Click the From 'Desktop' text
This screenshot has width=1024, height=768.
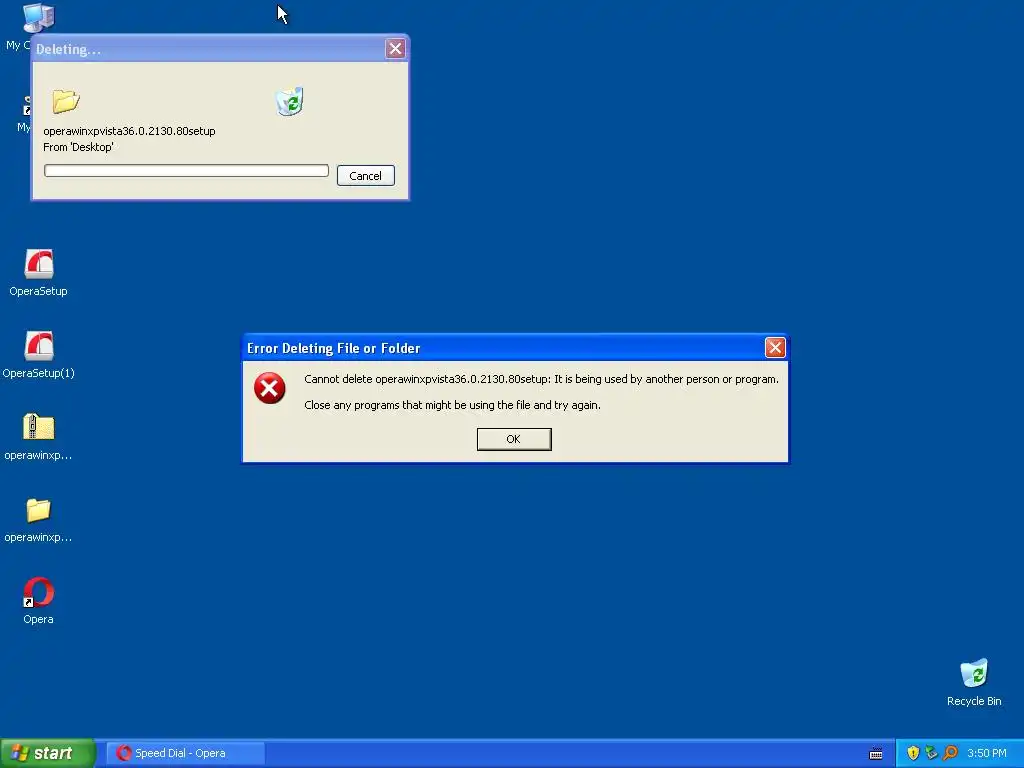click(78, 147)
